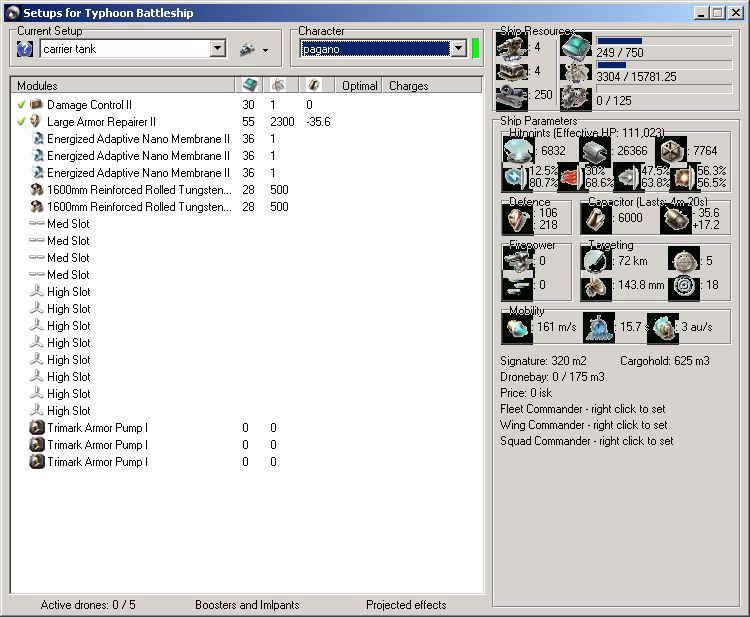750x617 pixels.
Task: Open Projected effects in the status bar
Action: click(x=406, y=605)
